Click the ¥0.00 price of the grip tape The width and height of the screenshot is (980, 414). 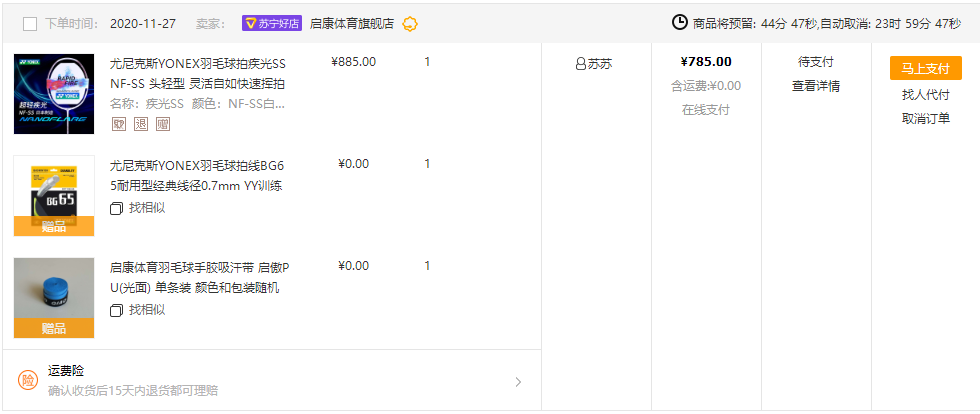(353, 266)
